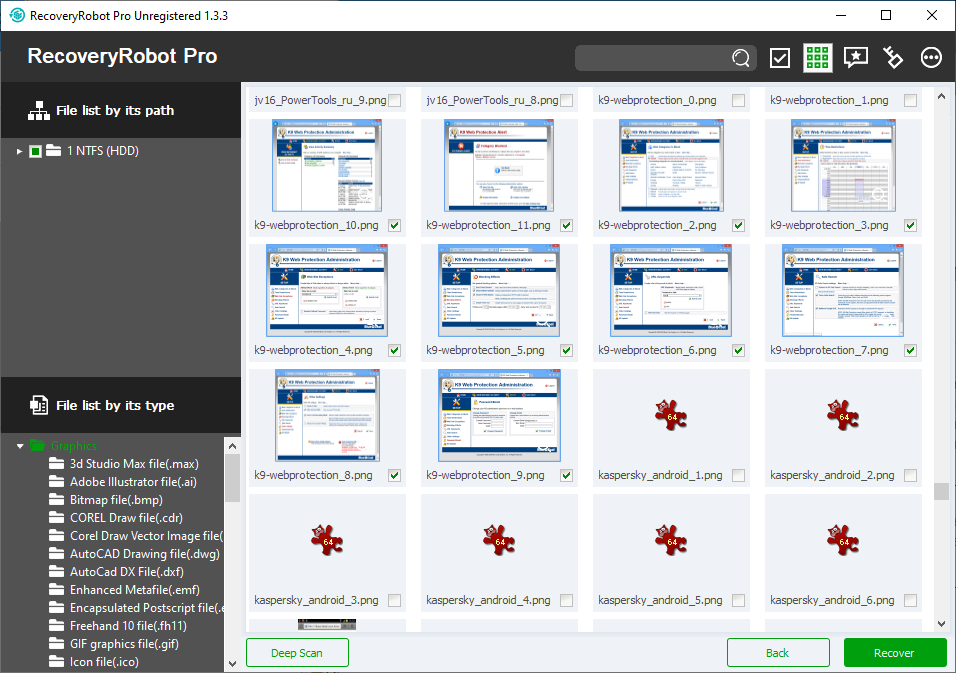Uncheck the k9-webprotection_10.png checkbox
The image size is (956, 673).
pos(394,225)
